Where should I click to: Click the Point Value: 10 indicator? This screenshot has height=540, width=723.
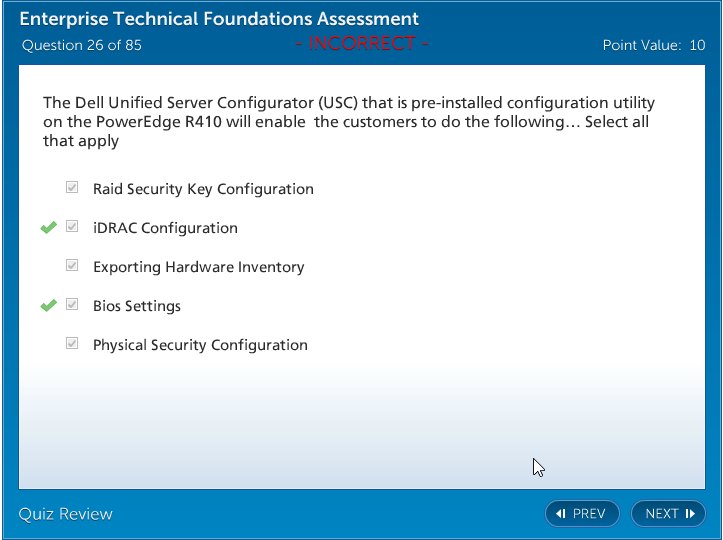654,45
